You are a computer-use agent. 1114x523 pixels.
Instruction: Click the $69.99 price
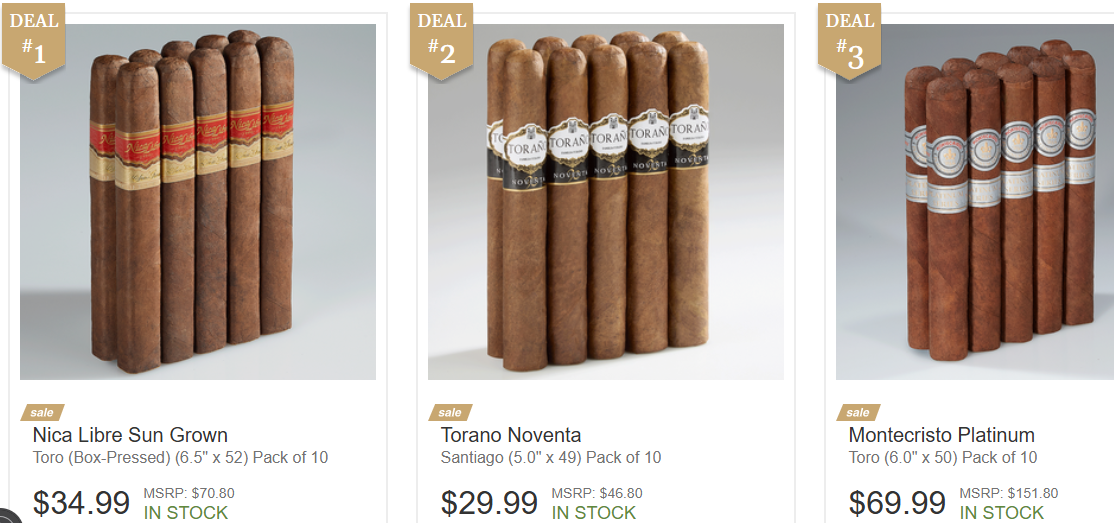(x=897, y=503)
